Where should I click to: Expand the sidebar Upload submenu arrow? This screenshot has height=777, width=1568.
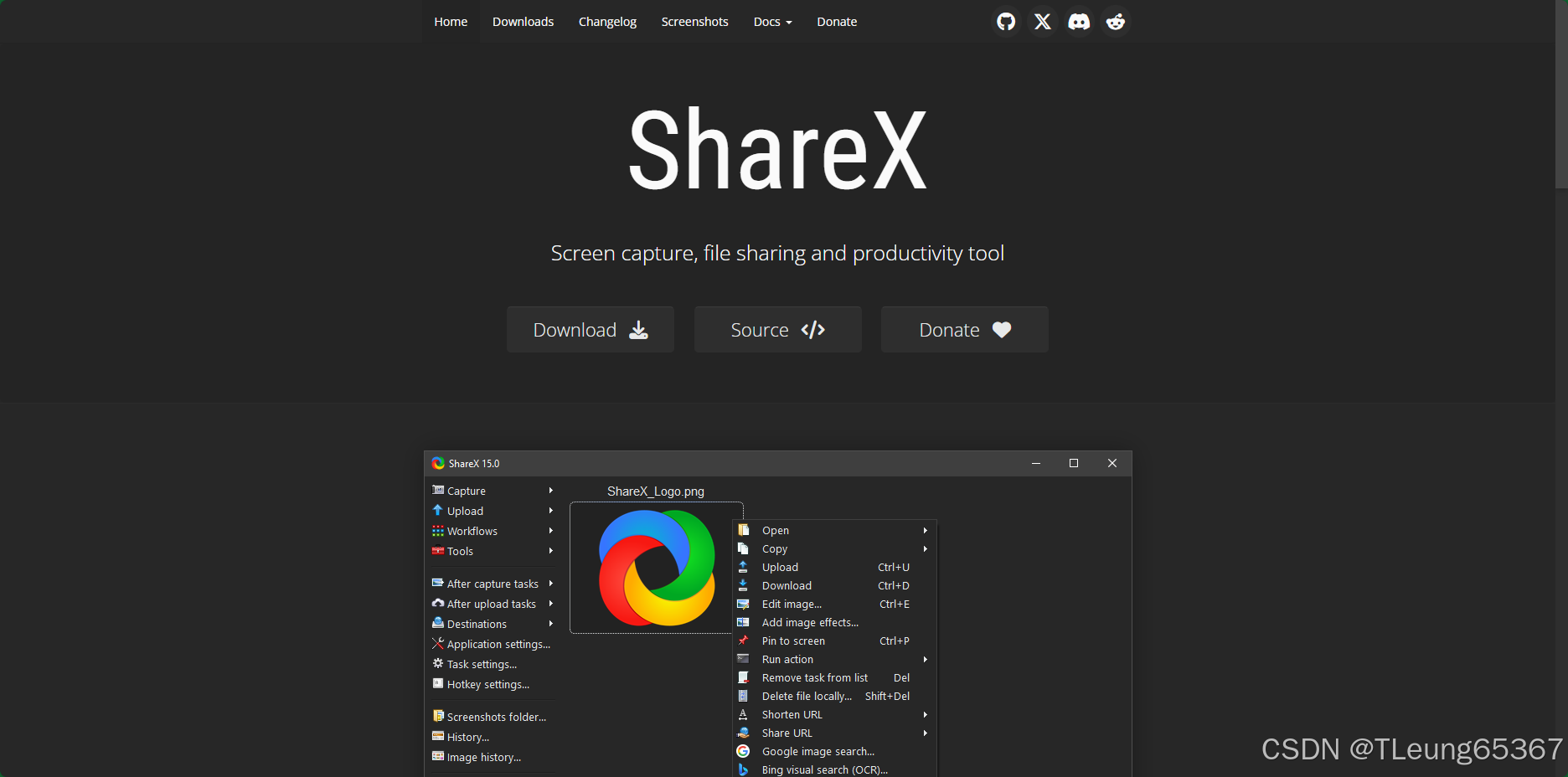pyautogui.click(x=551, y=511)
